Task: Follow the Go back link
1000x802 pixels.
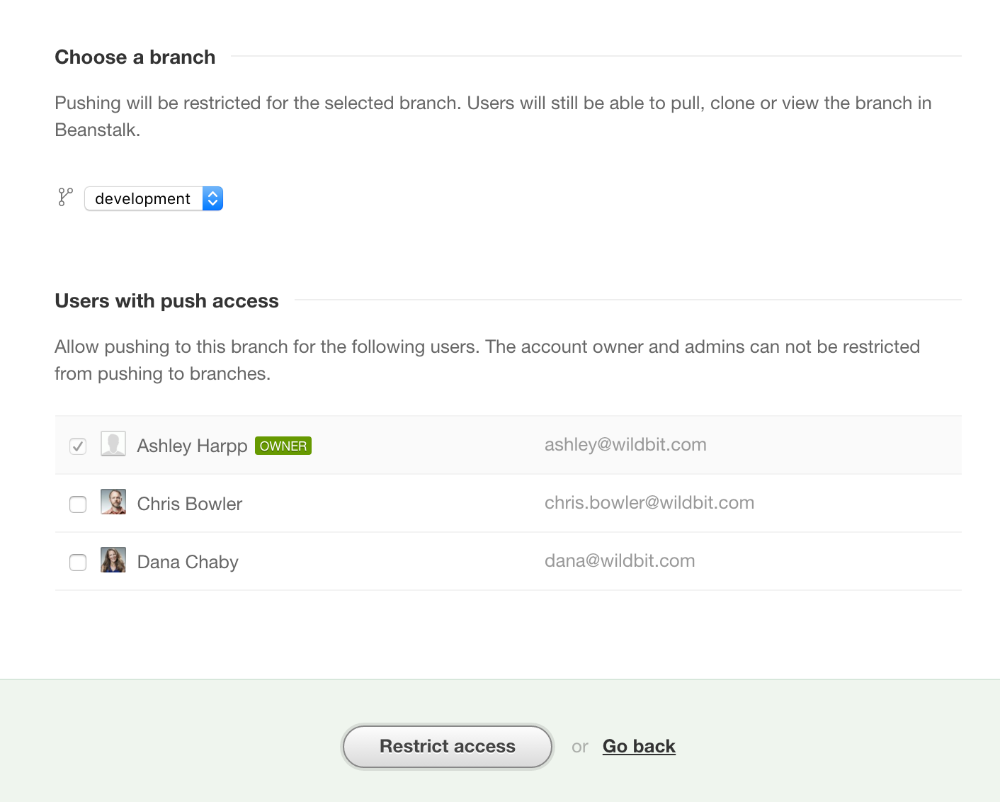Action: 639,746
